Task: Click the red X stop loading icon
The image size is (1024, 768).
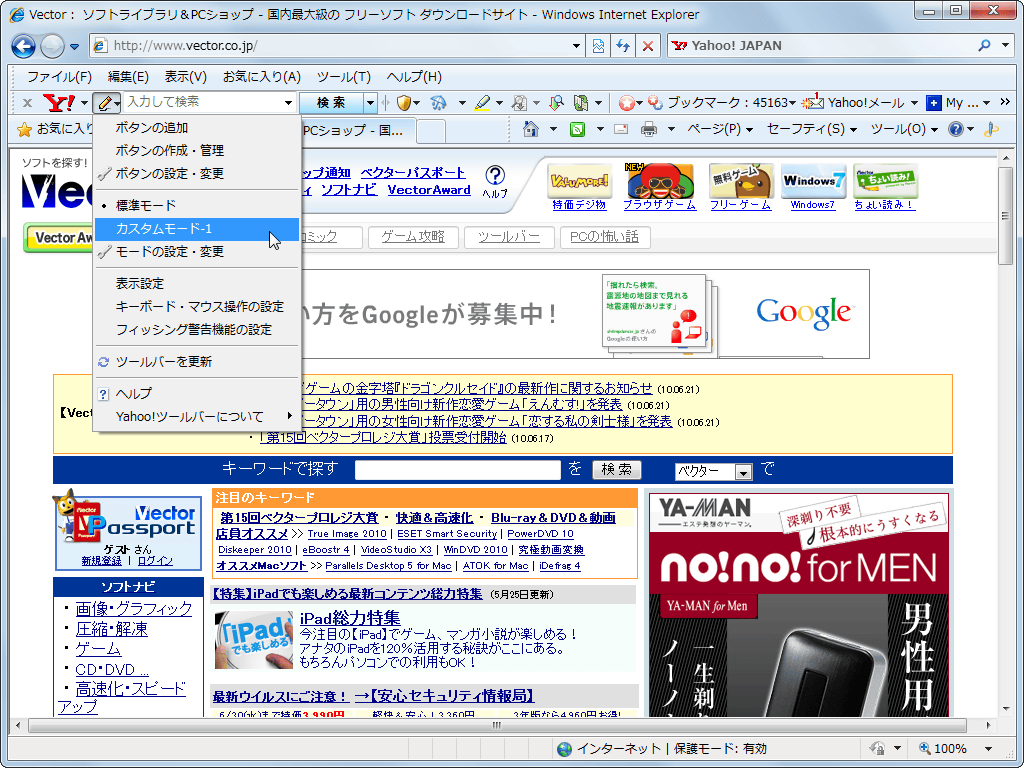Action: coord(648,46)
